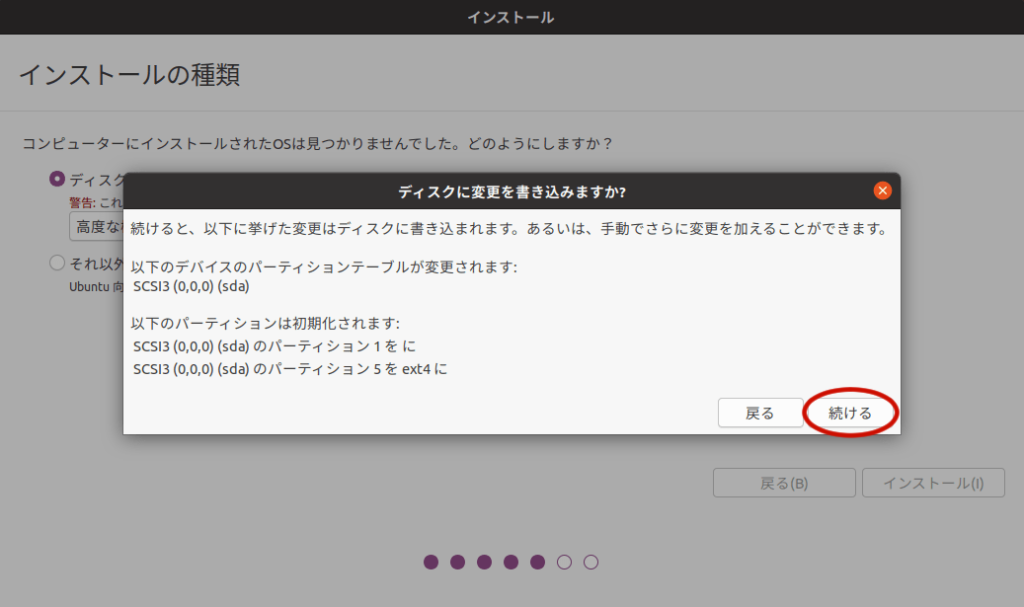
Task: Click the last unfilled progress dot
Action: pos(592,562)
